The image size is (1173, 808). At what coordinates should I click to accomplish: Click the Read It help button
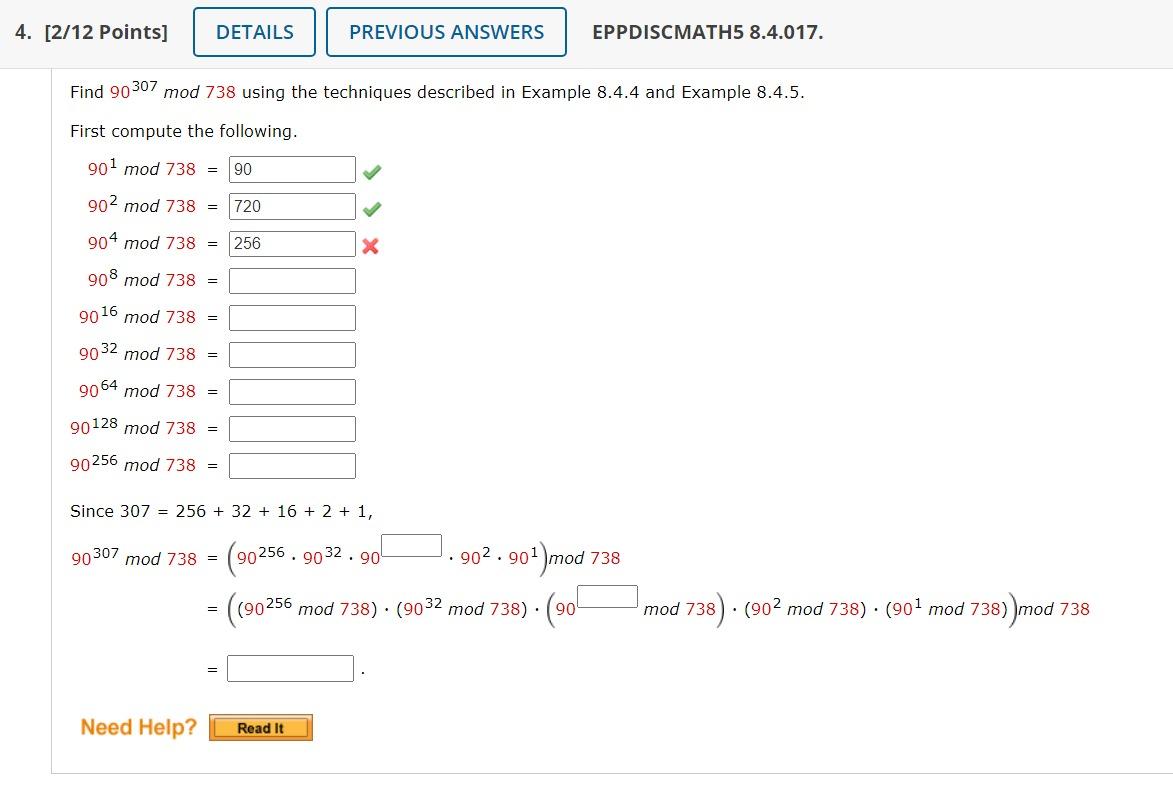point(260,727)
